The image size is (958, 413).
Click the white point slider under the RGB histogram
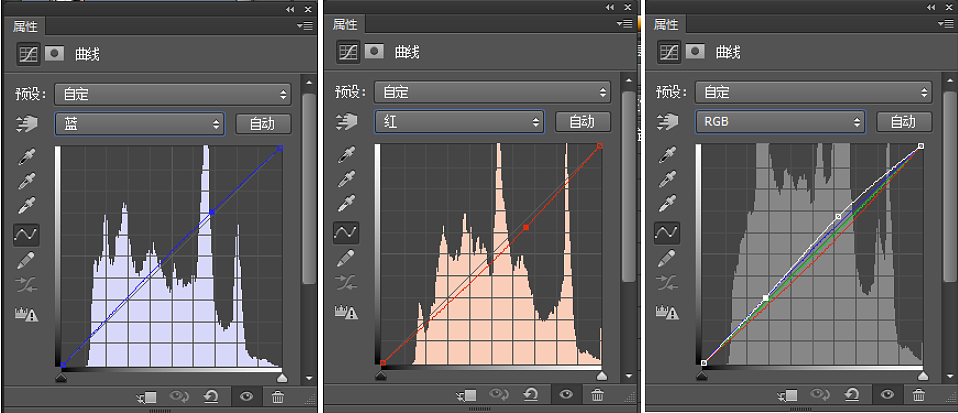point(923,376)
